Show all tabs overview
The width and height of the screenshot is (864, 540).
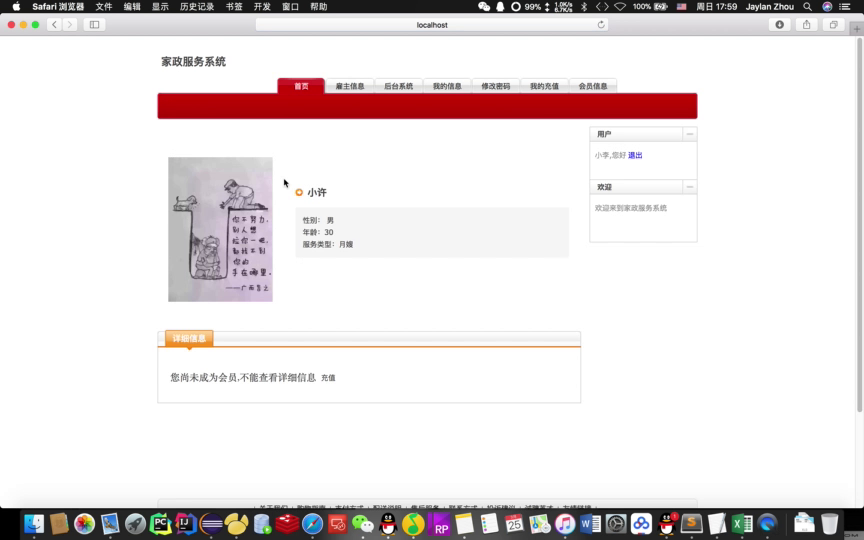coord(833,24)
